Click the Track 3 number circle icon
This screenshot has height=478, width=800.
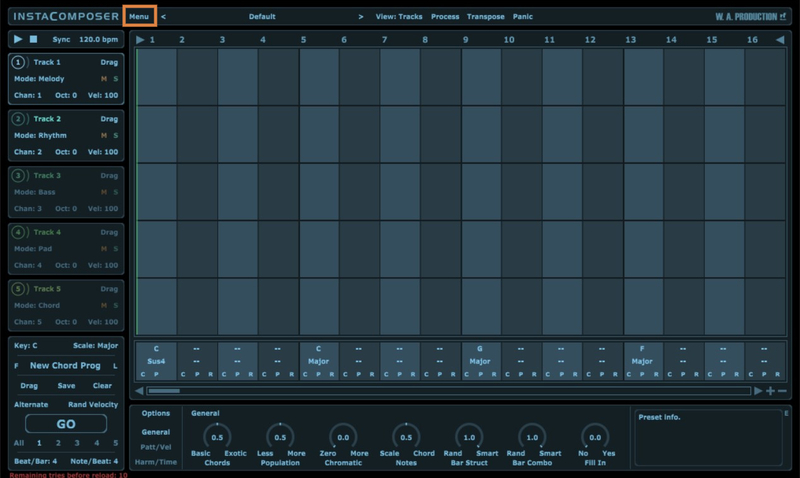[19, 175]
